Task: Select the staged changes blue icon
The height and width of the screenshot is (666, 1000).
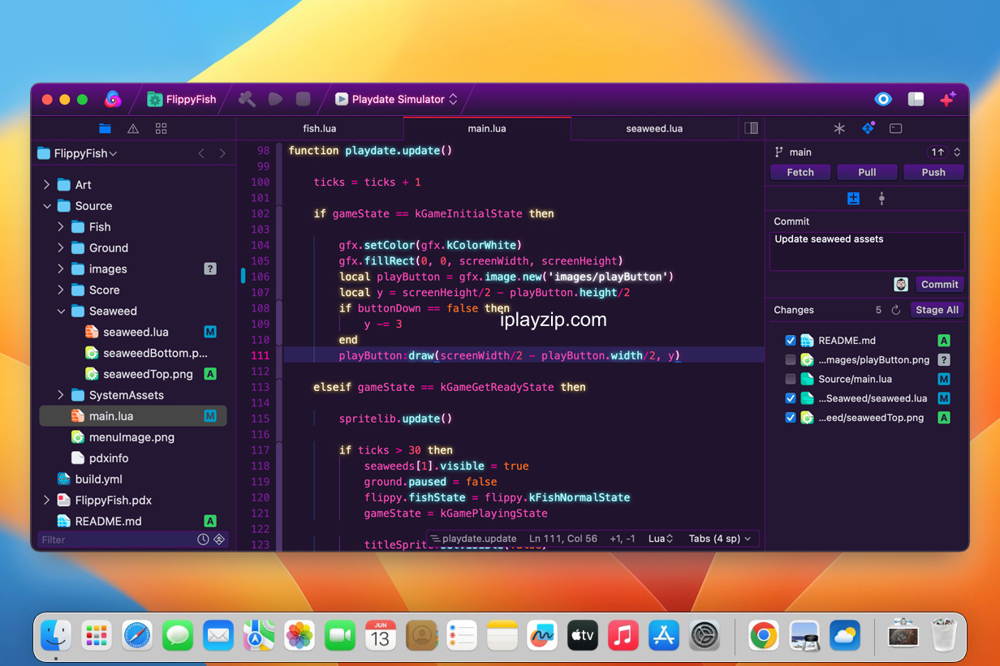Action: (853, 198)
